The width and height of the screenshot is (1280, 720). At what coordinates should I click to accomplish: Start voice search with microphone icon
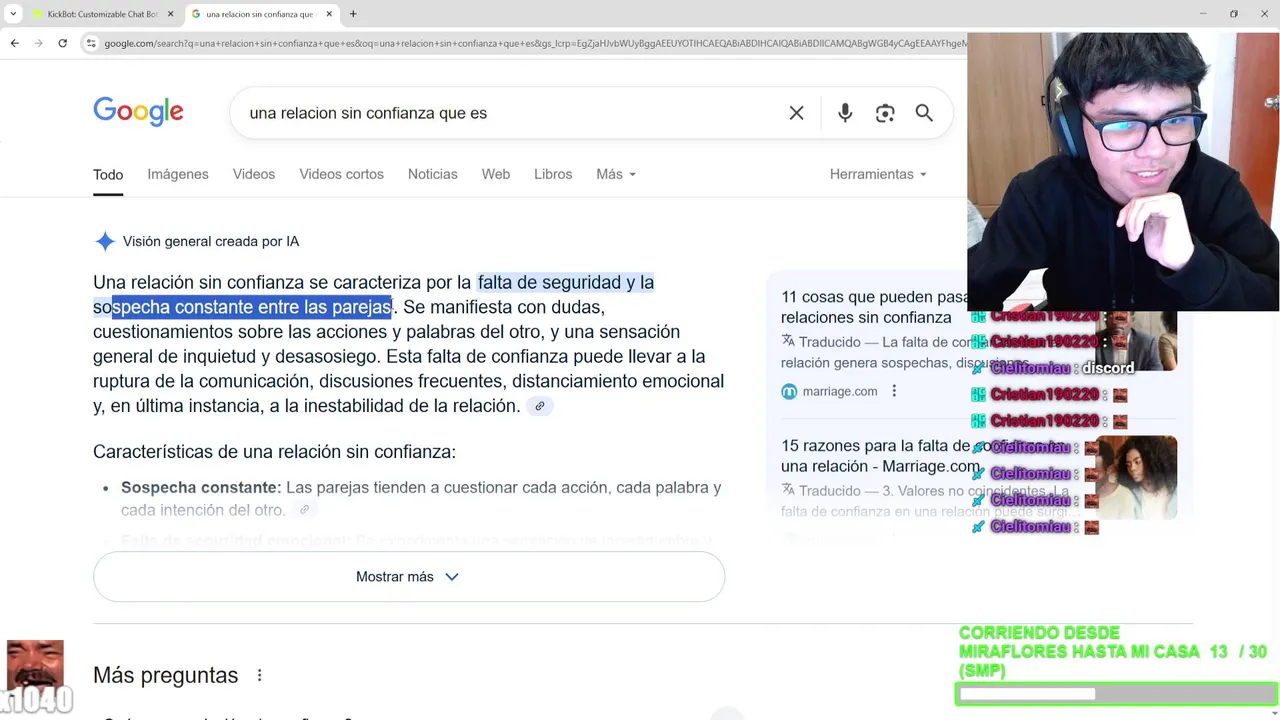pyautogui.click(x=845, y=113)
